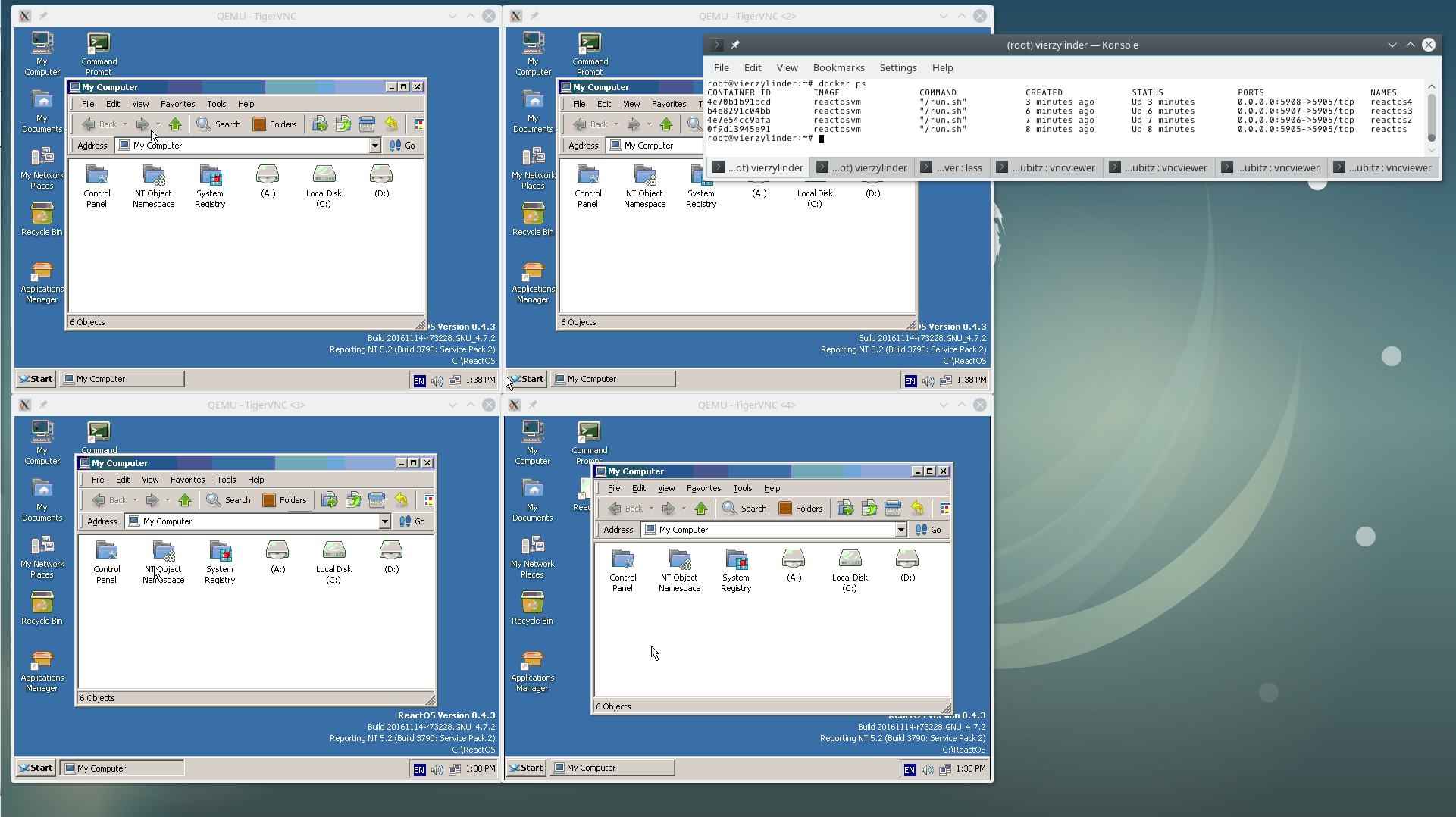Toggle Folders pane in third VNC window
1456x817 pixels.
click(x=284, y=500)
